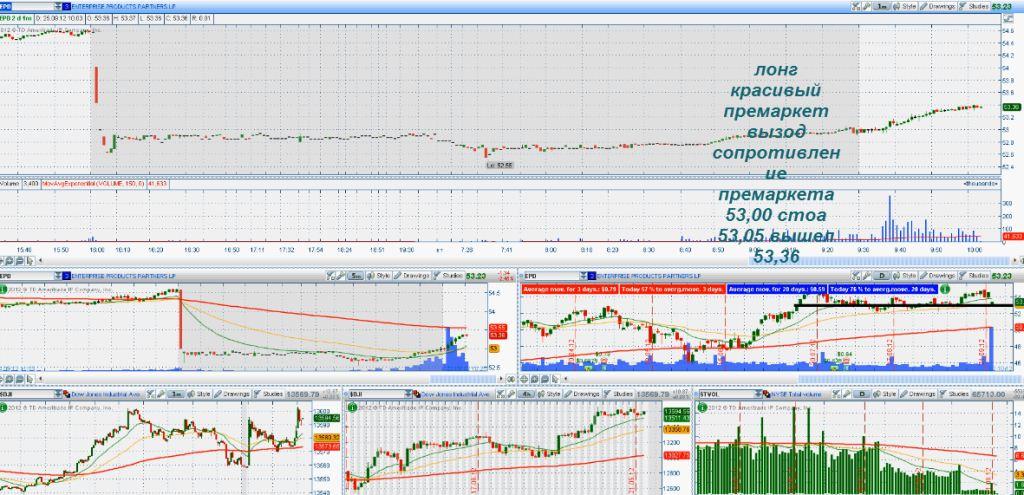Open Style dropdown on EPD 5m chart
Image resolution: width=1024 pixels, height=495 pixels.
(377, 276)
